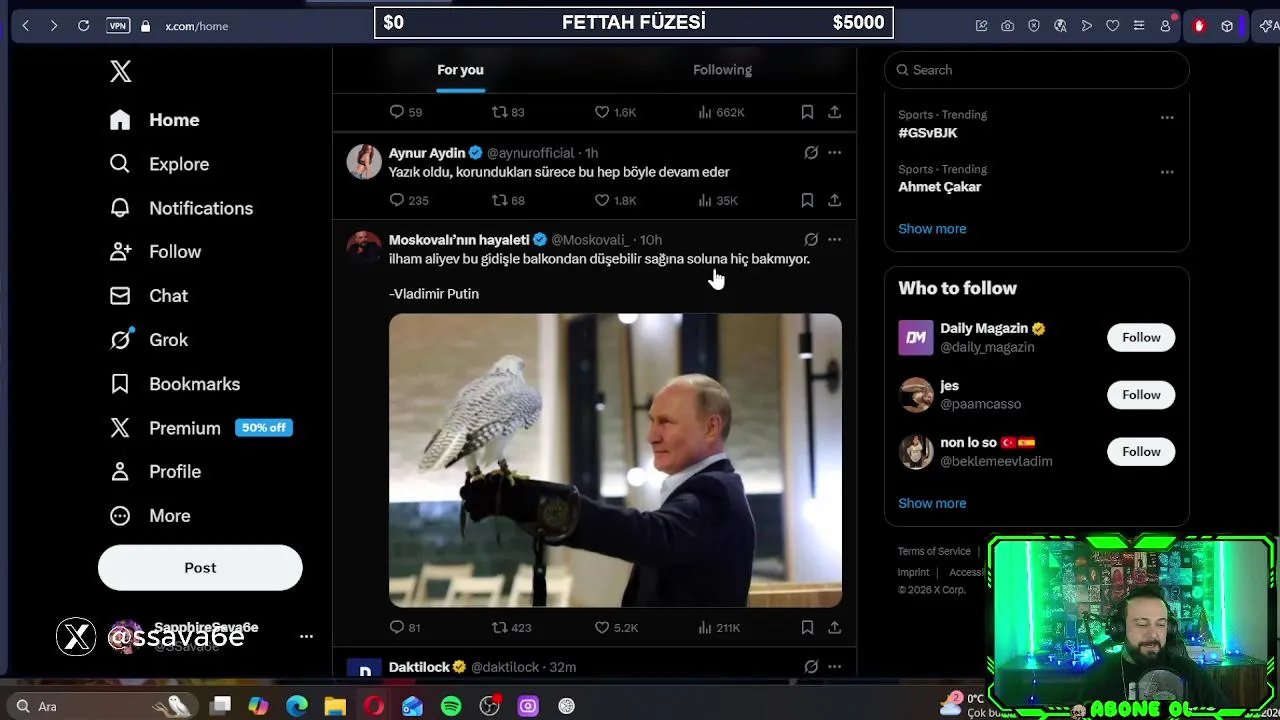Like the top post with 1.6K likes
The height and width of the screenshot is (720, 1280).
click(x=615, y=112)
